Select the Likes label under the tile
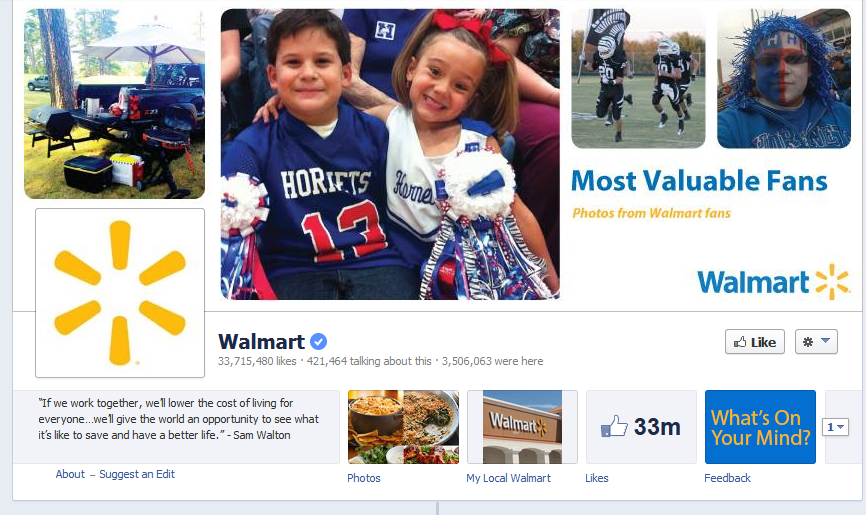 coord(596,478)
